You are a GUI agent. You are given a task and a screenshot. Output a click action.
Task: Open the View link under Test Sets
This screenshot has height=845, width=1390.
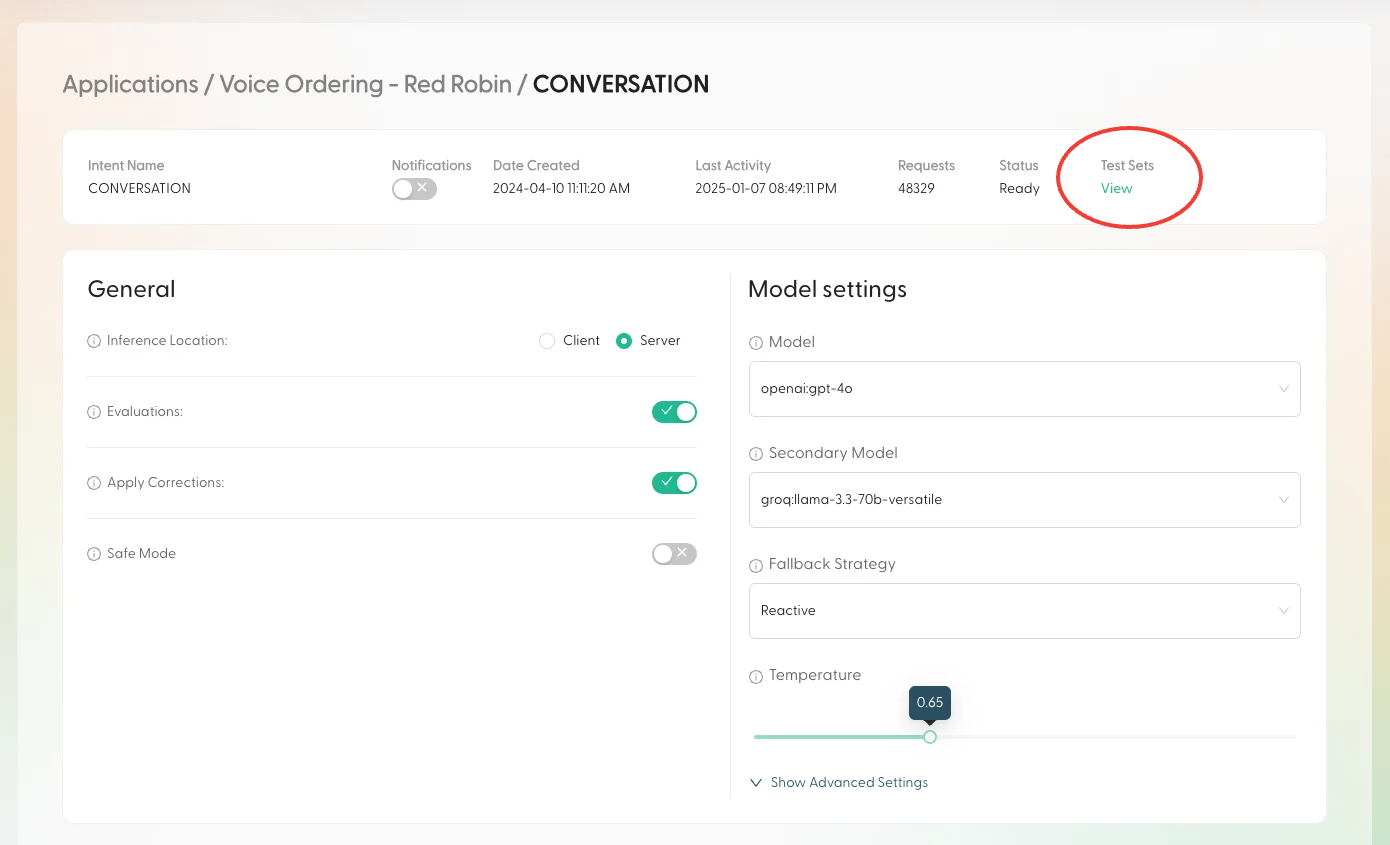(1116, 188)
